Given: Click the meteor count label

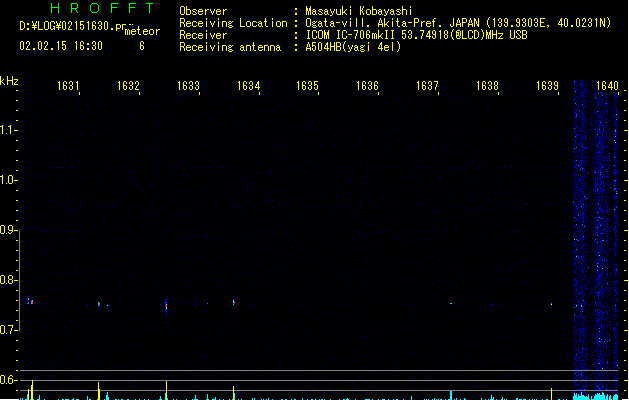Looking at the screenshot, I should point(142,31).
